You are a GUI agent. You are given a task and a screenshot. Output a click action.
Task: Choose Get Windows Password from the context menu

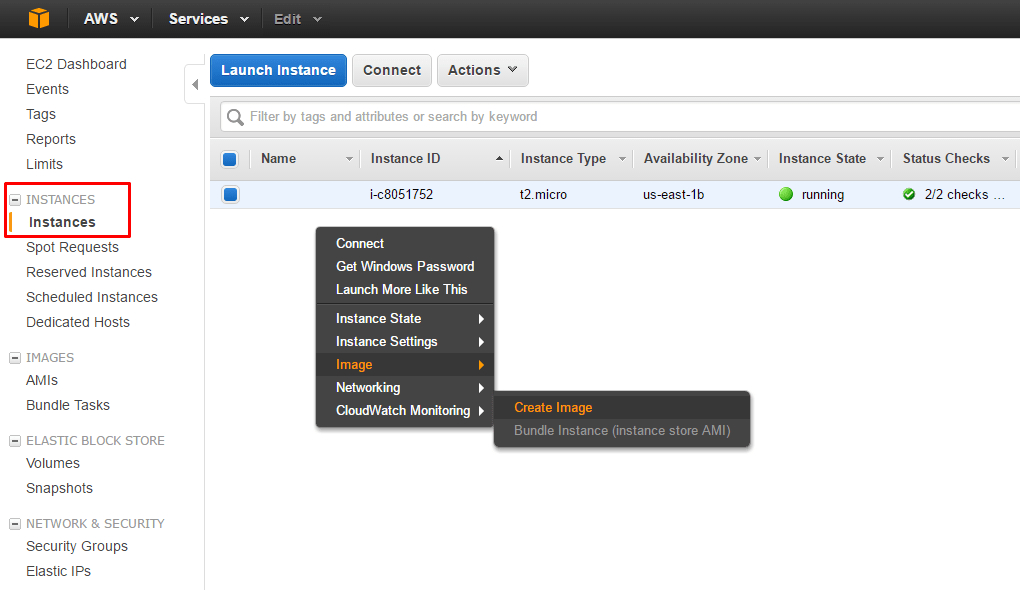point(404,266)
